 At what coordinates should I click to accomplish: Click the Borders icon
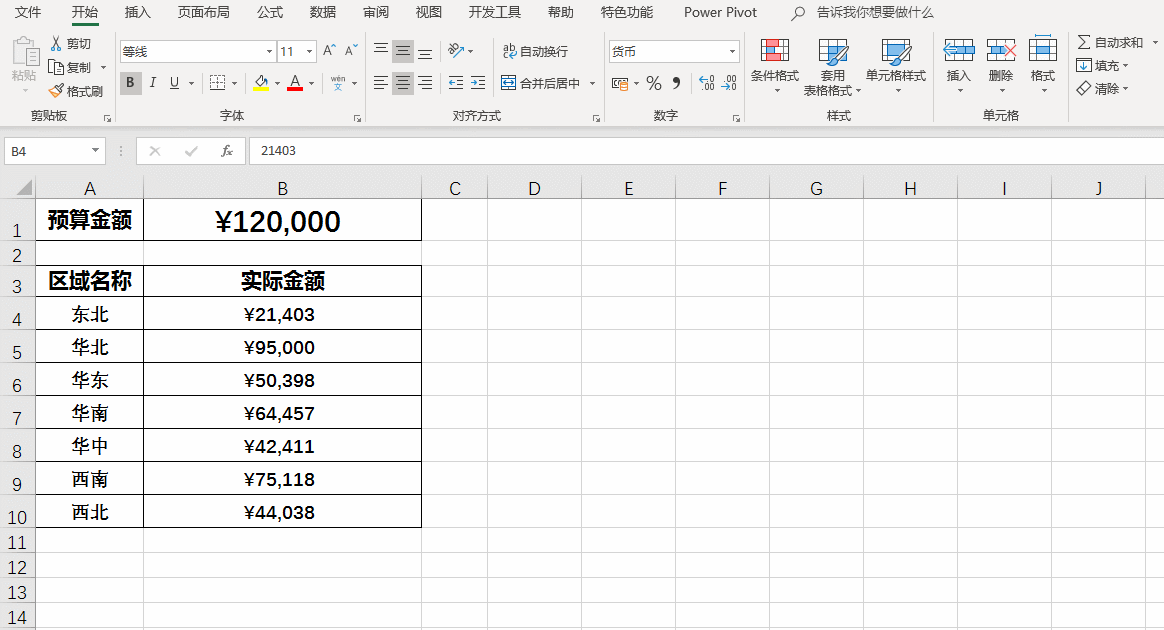click(x=218, y=82)
